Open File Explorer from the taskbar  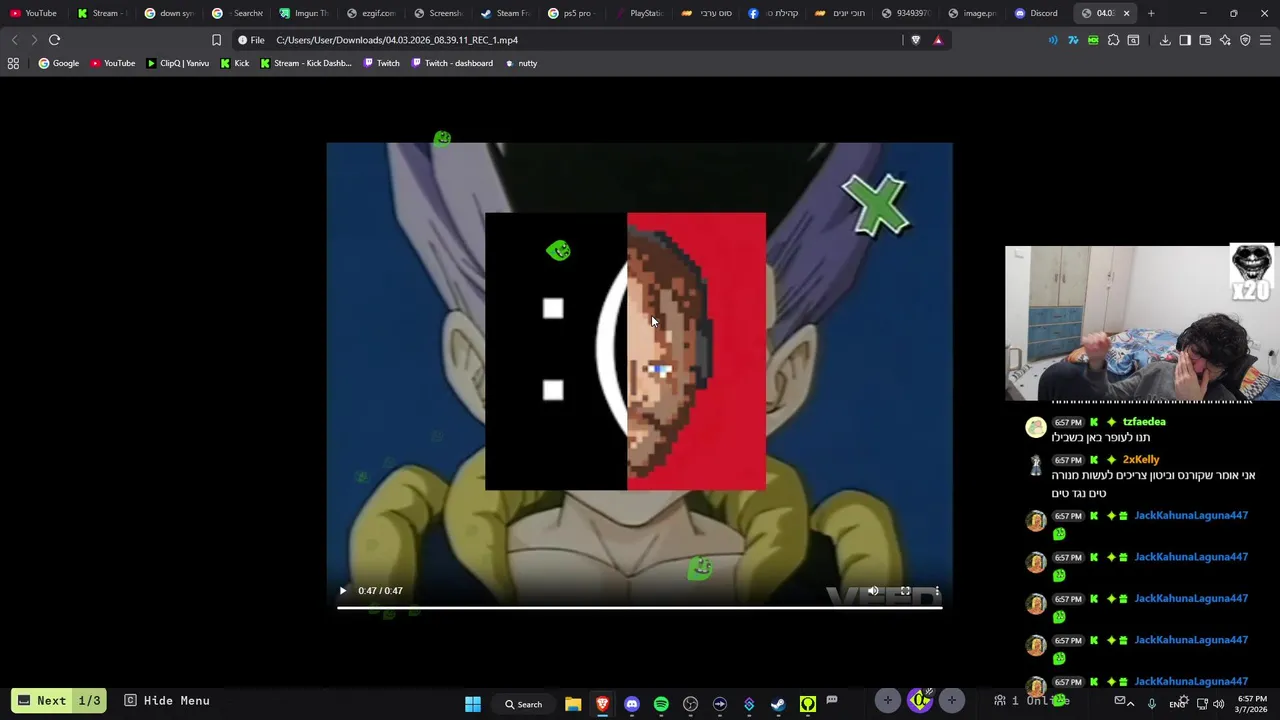573,704
